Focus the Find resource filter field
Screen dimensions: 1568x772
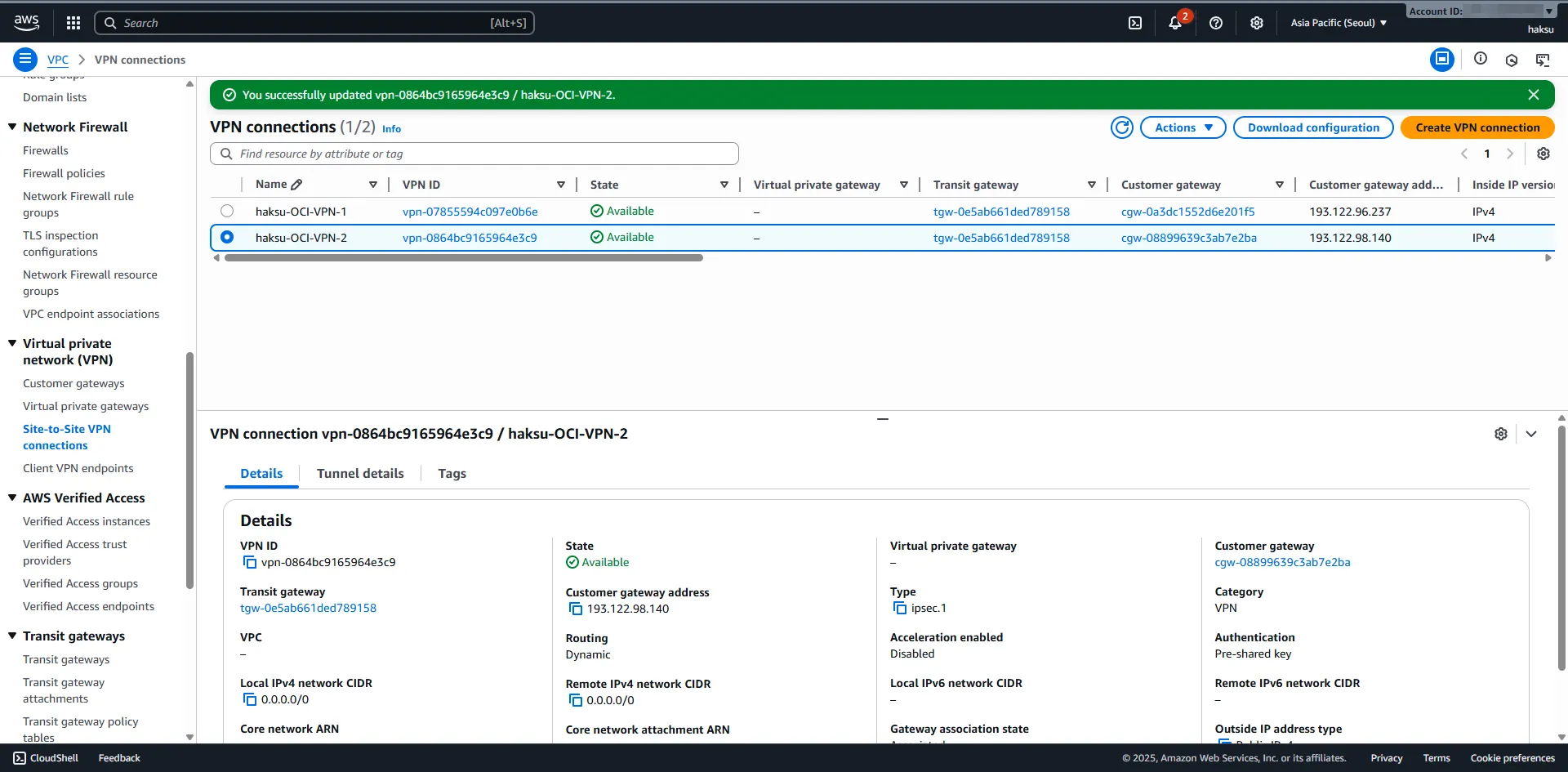(474, 154)
